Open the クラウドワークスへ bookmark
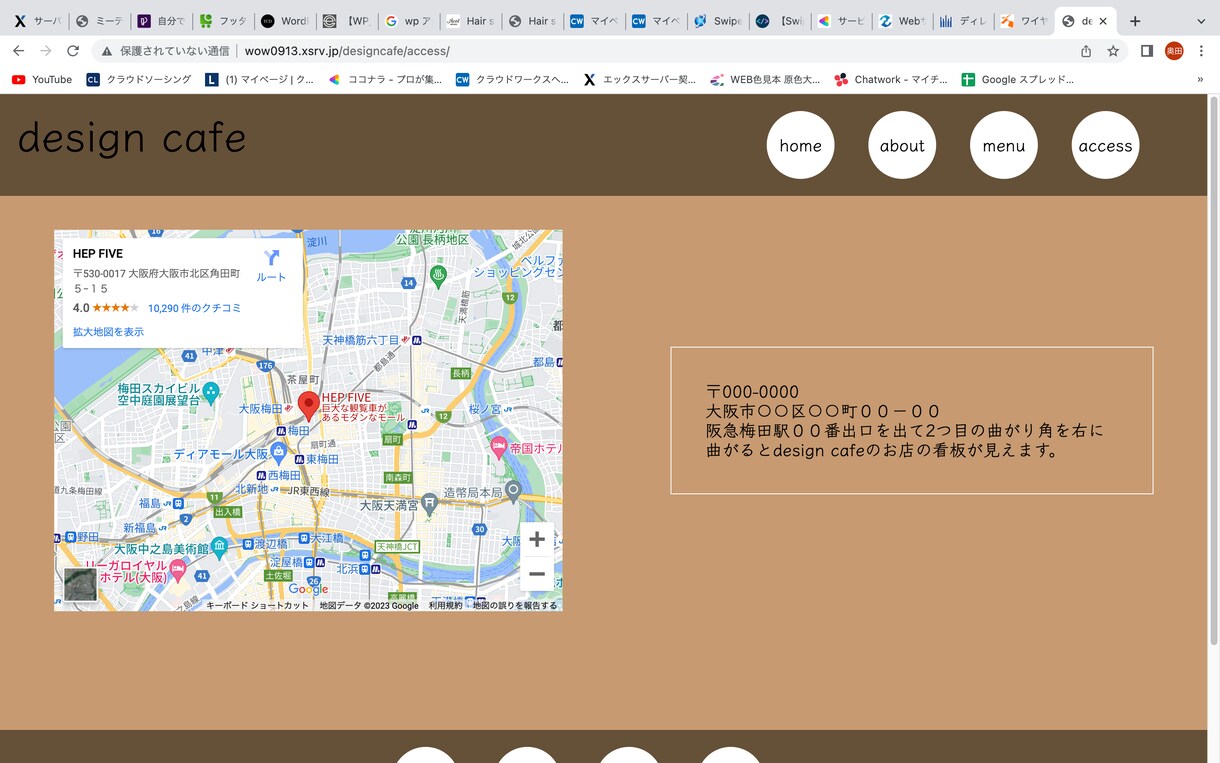Viewport: 1220px width, 763px height. [x=512, y=79]
